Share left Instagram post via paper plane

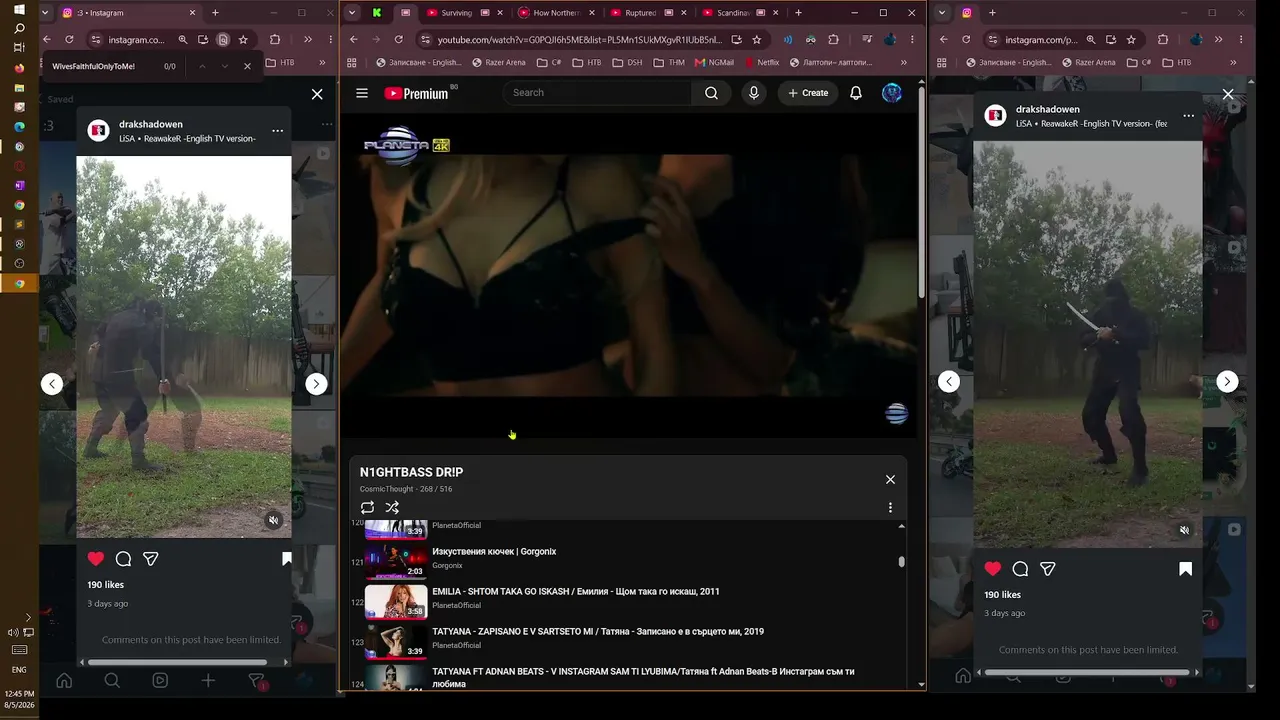[151, 559]
